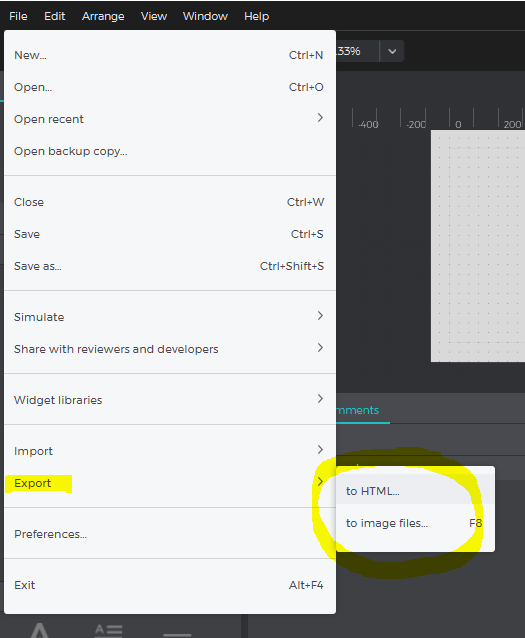Click Close in File menu
Viewport: 525px width, 638px height.
click(x=170, y=202)
